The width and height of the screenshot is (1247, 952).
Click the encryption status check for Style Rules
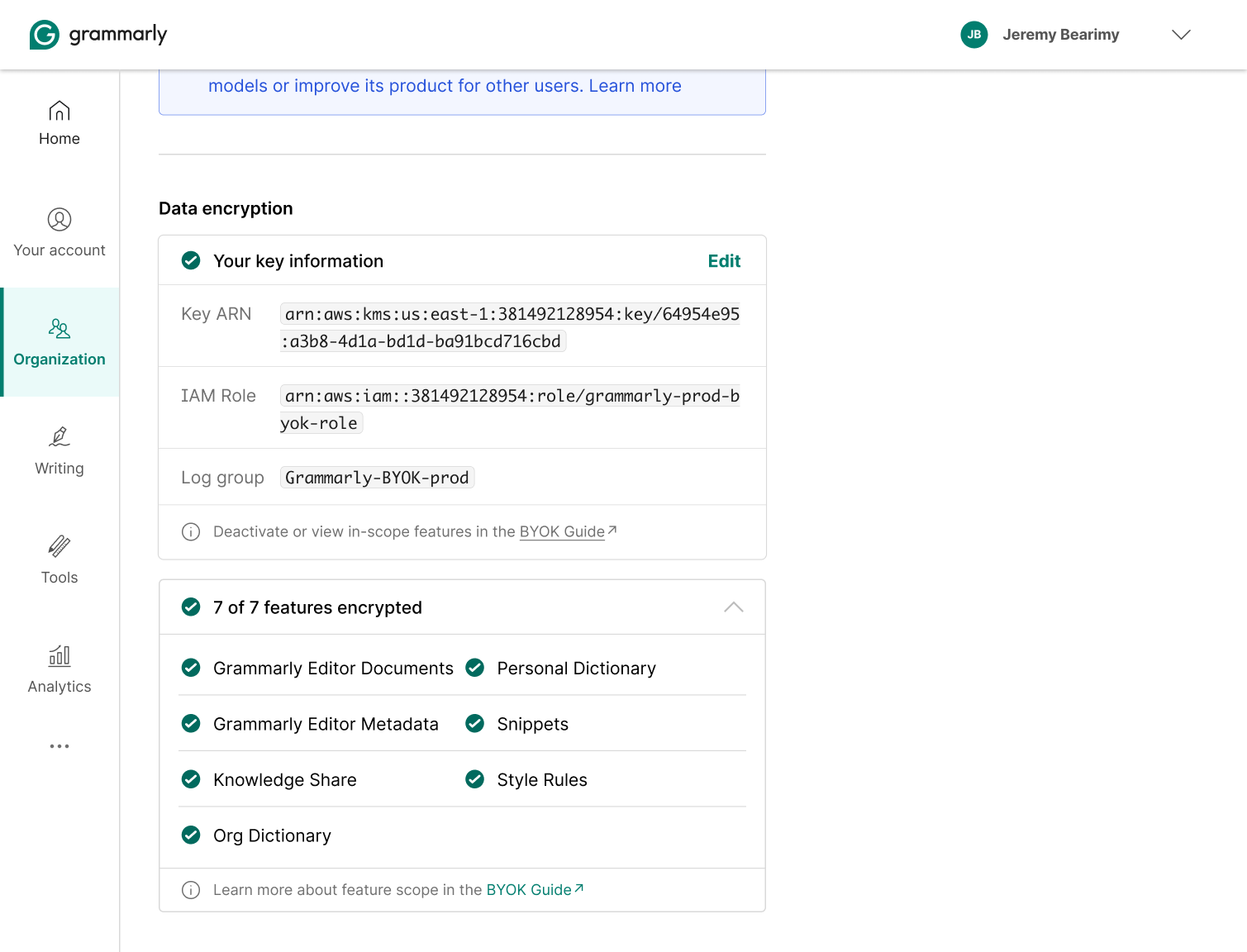(x=474, y=778)
